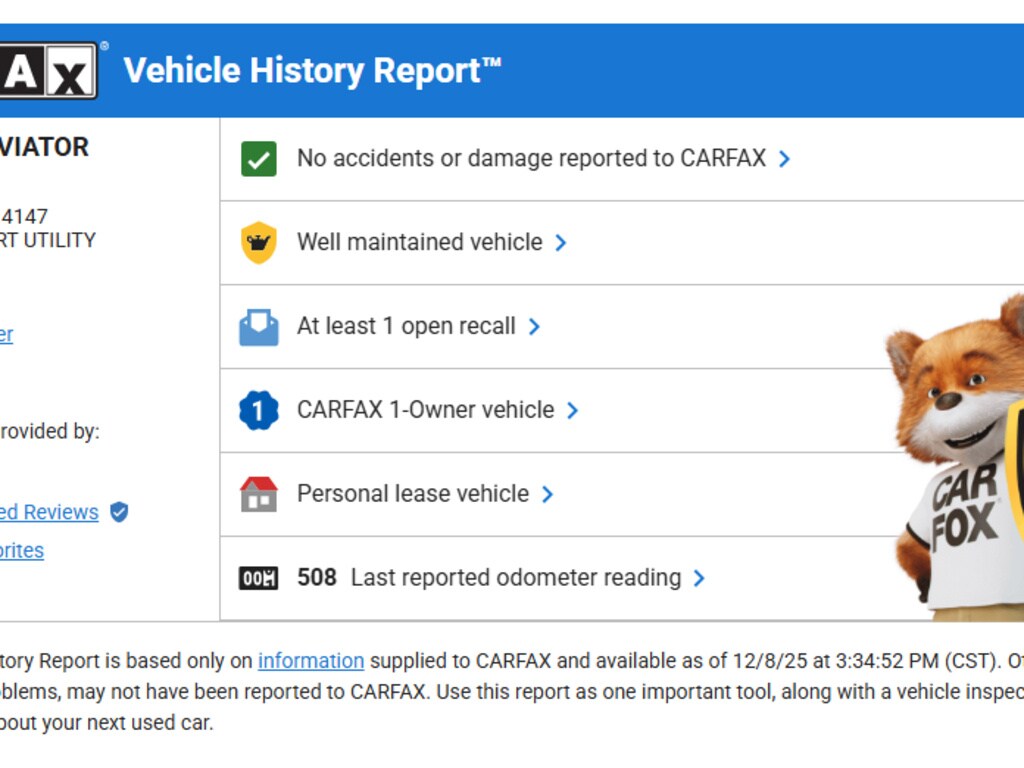
Task: Click the verified shield beside Reviews link
Action: 119,512
